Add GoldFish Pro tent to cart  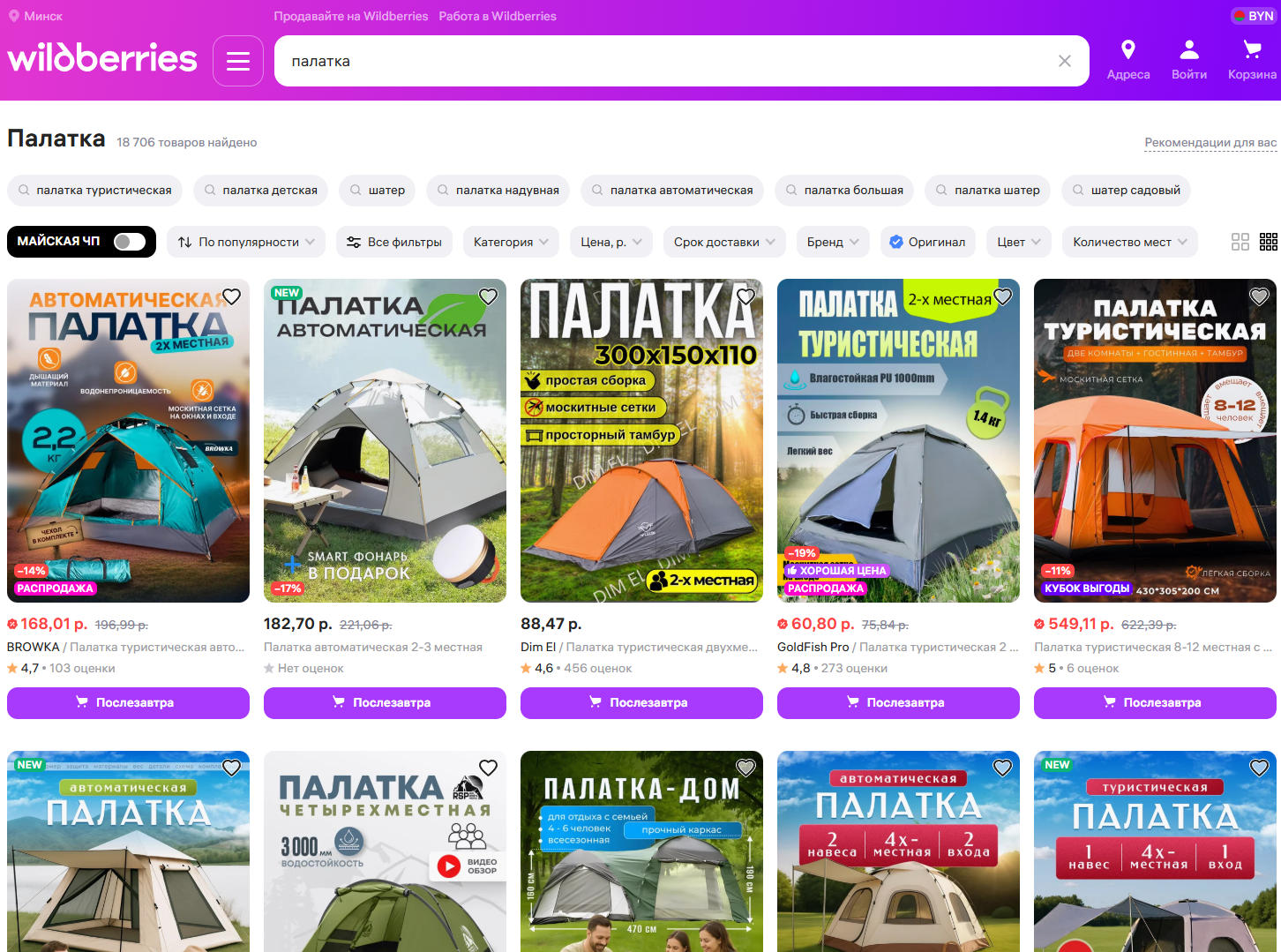coord(898,703)
